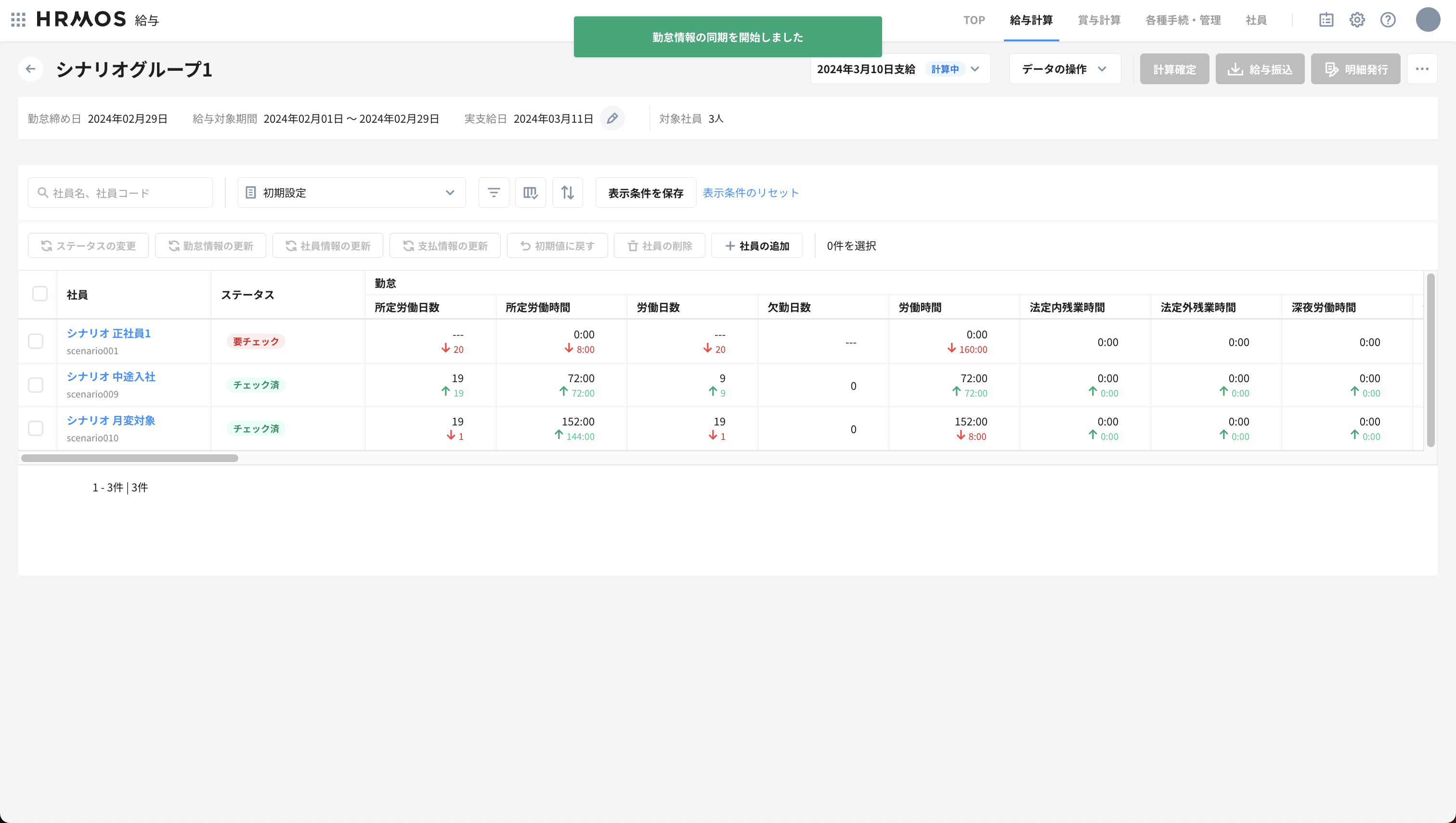Open the app launcher grid icon
This screenshot has height=823, width=1456.
(18, 20)
